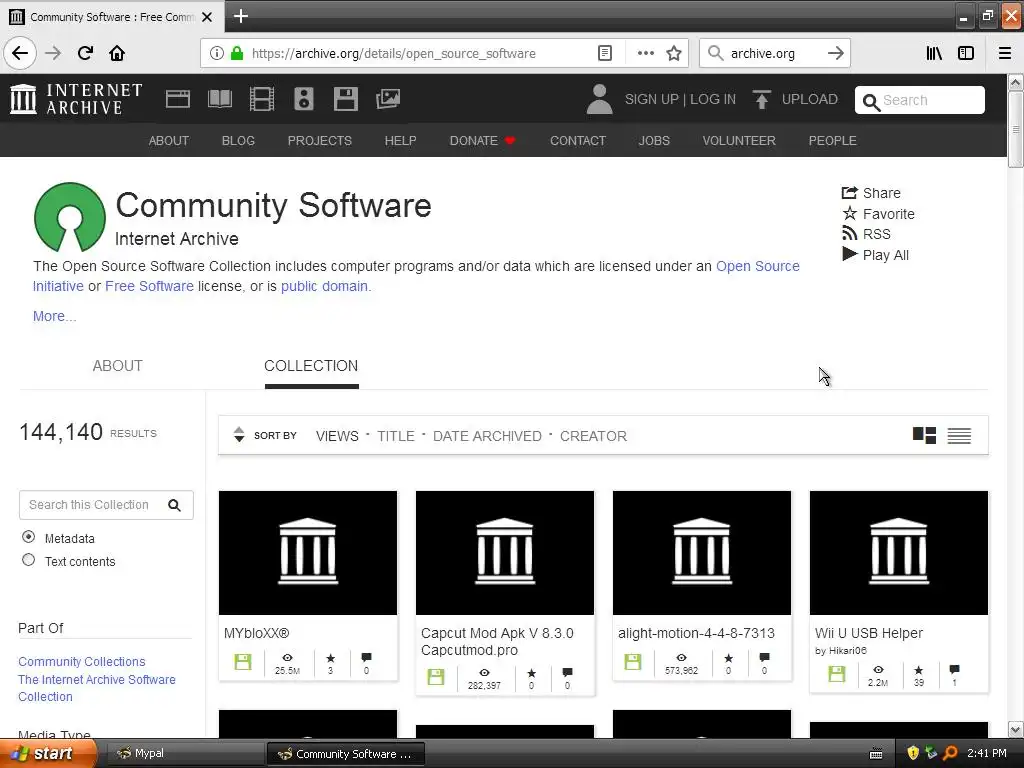Open the browser hamburger menu

pyautogui.click(x=1004, y=53)
